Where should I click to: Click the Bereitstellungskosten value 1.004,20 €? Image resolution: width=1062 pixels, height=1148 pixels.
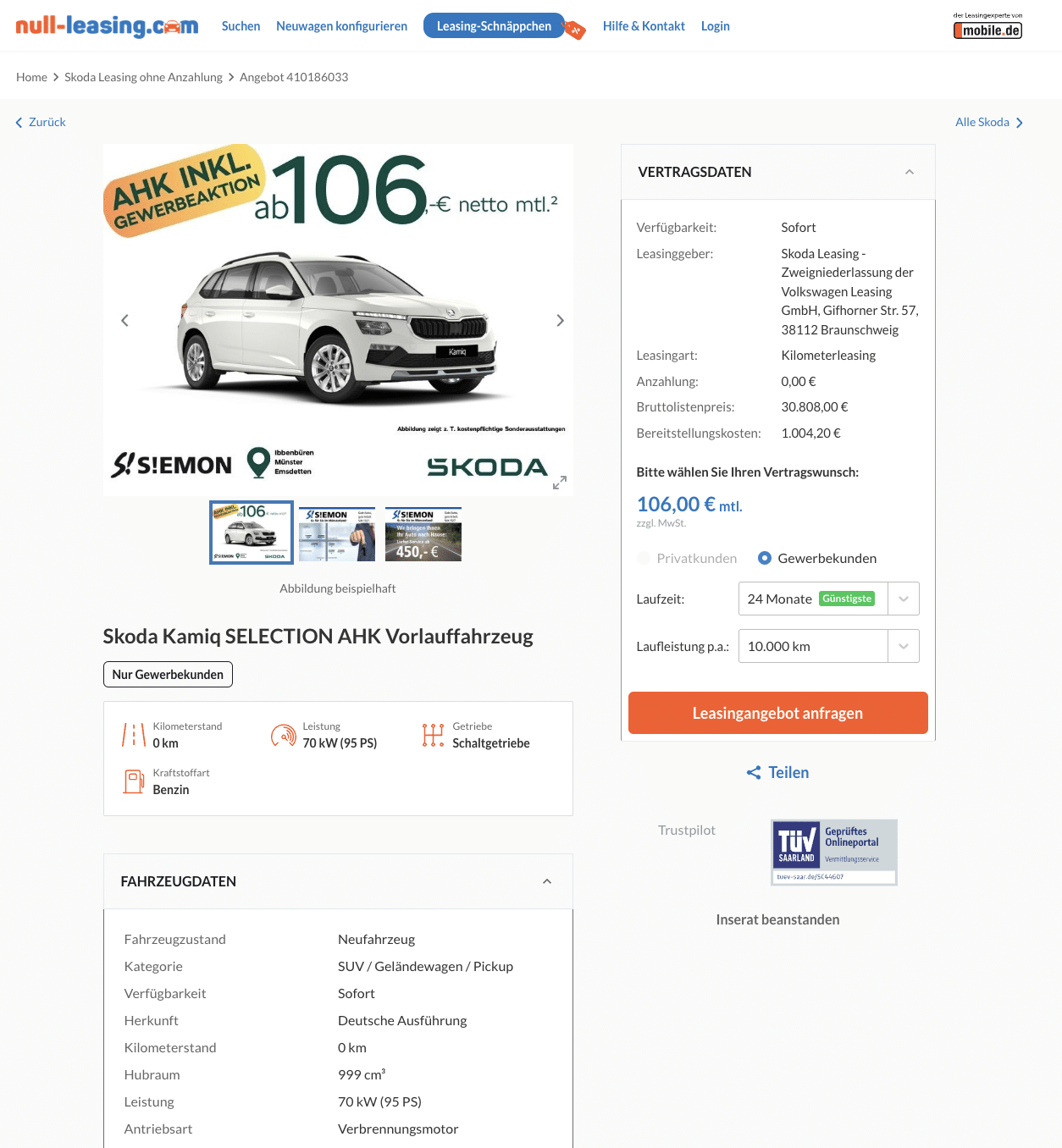tap(811, 433)
